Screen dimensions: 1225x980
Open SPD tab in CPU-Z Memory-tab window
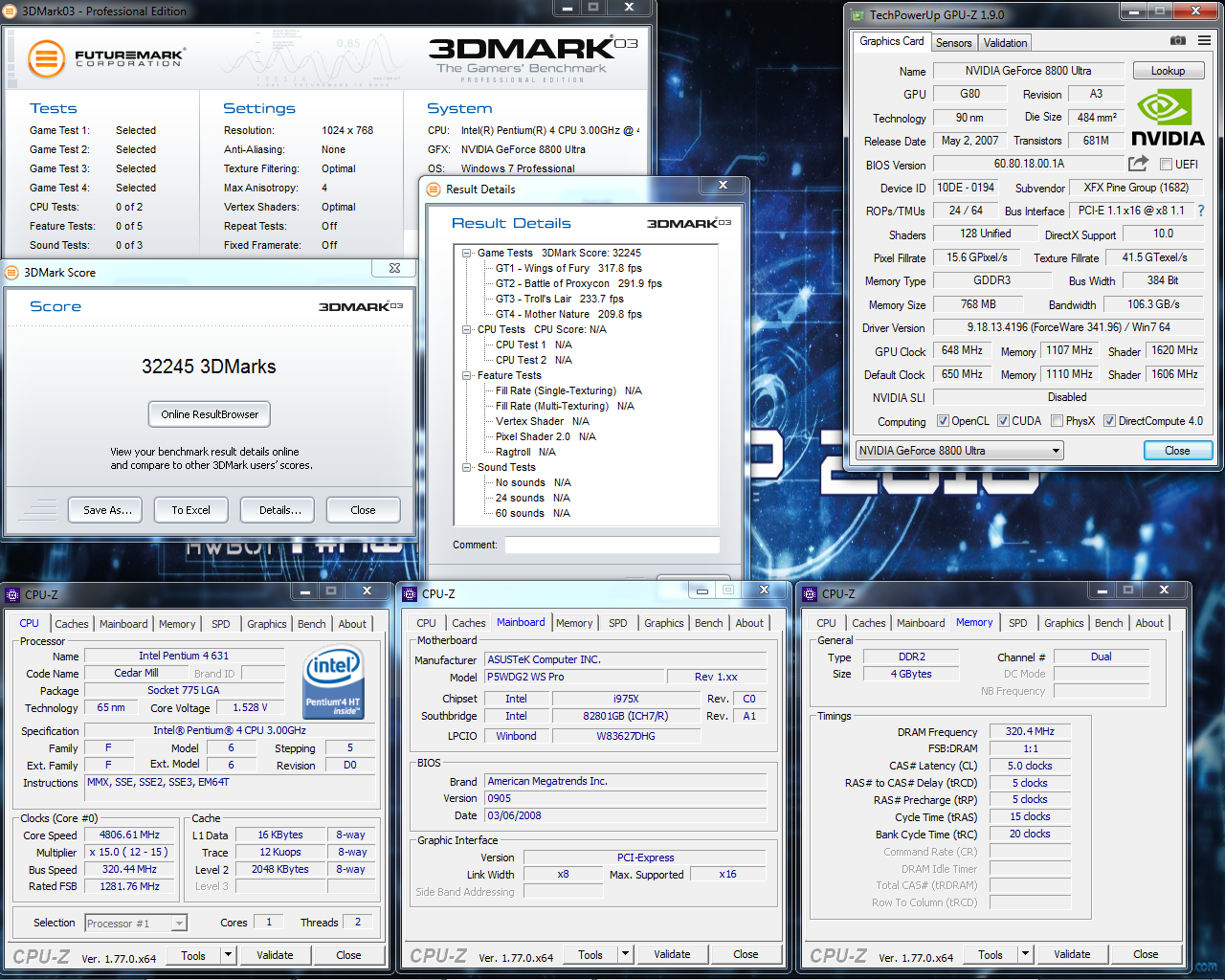point(1018,623)
